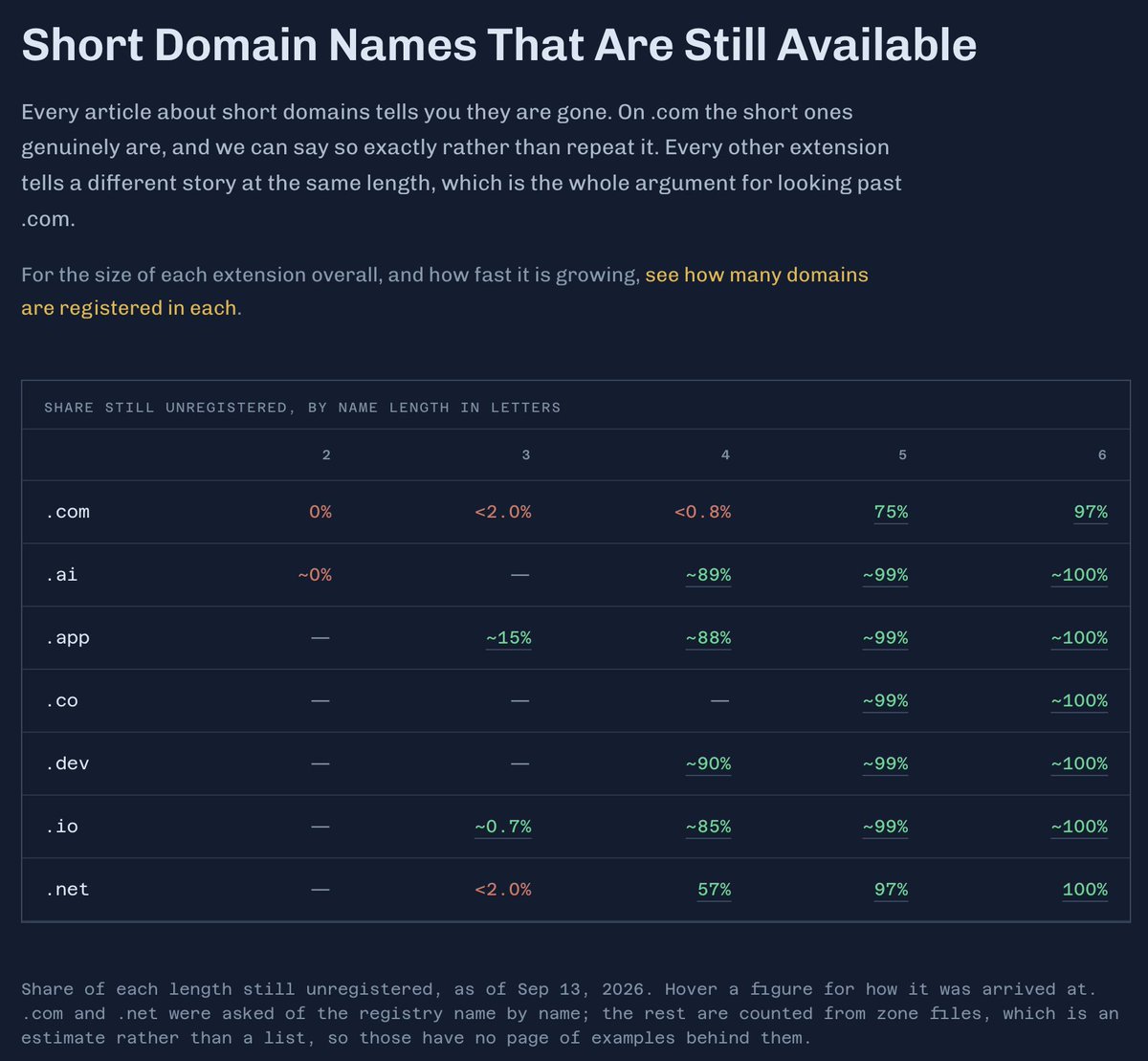Click the .co 6-letter ~100% figure
This screenshot has width=1148, height=1061.
click(1079, 701)
